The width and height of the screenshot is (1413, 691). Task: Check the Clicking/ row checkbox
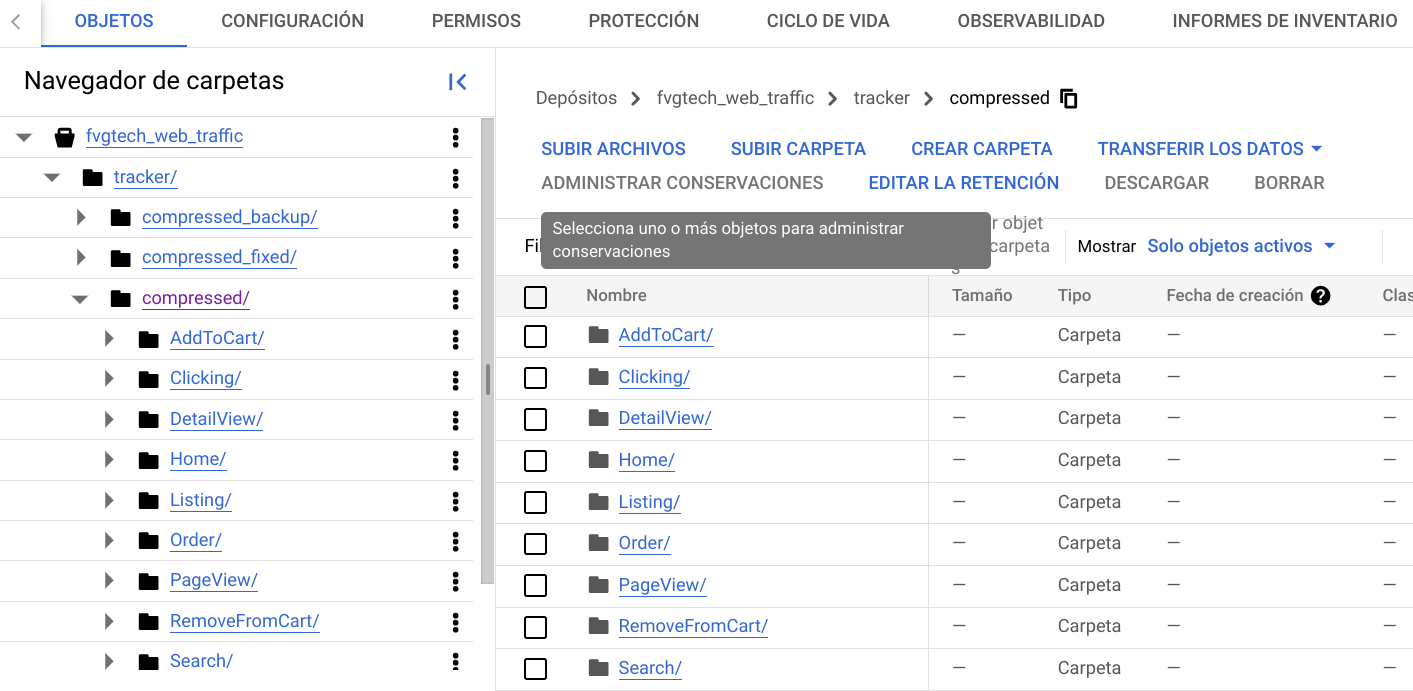(536, 378)
